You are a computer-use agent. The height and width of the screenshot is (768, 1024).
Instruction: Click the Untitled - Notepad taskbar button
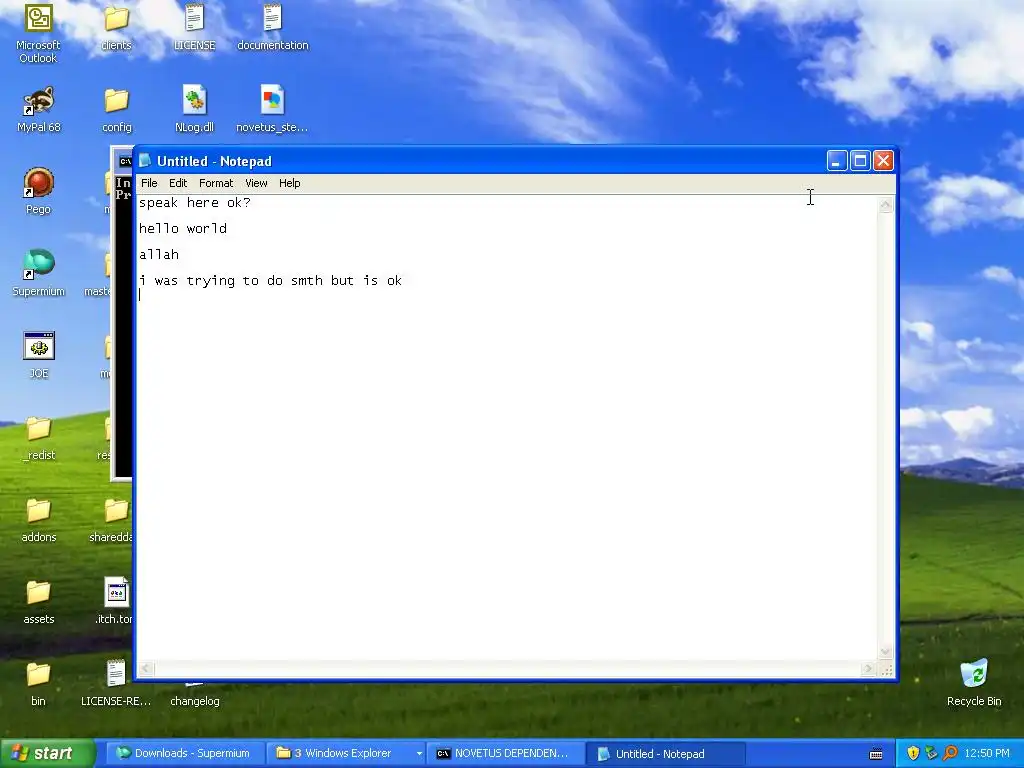click(x=665, y=754)
